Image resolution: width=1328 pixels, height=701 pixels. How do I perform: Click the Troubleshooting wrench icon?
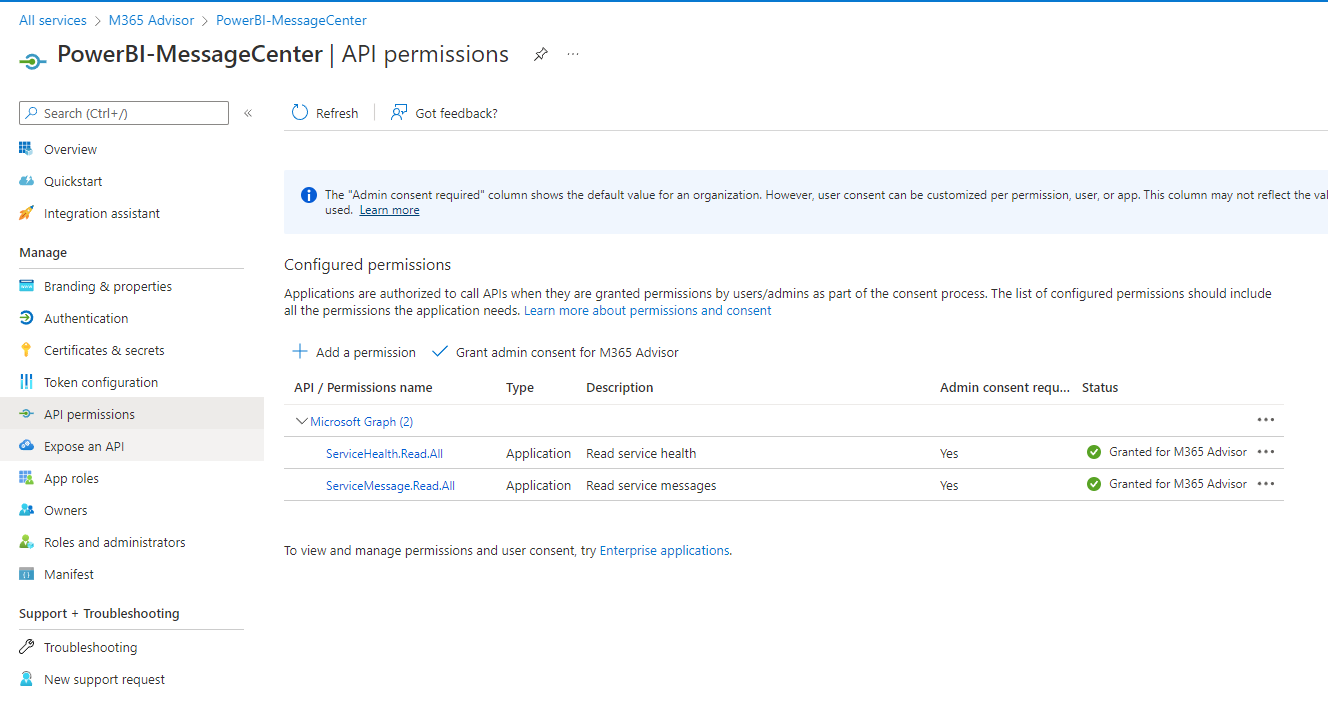pyautogui.click(x=26, y=647)
